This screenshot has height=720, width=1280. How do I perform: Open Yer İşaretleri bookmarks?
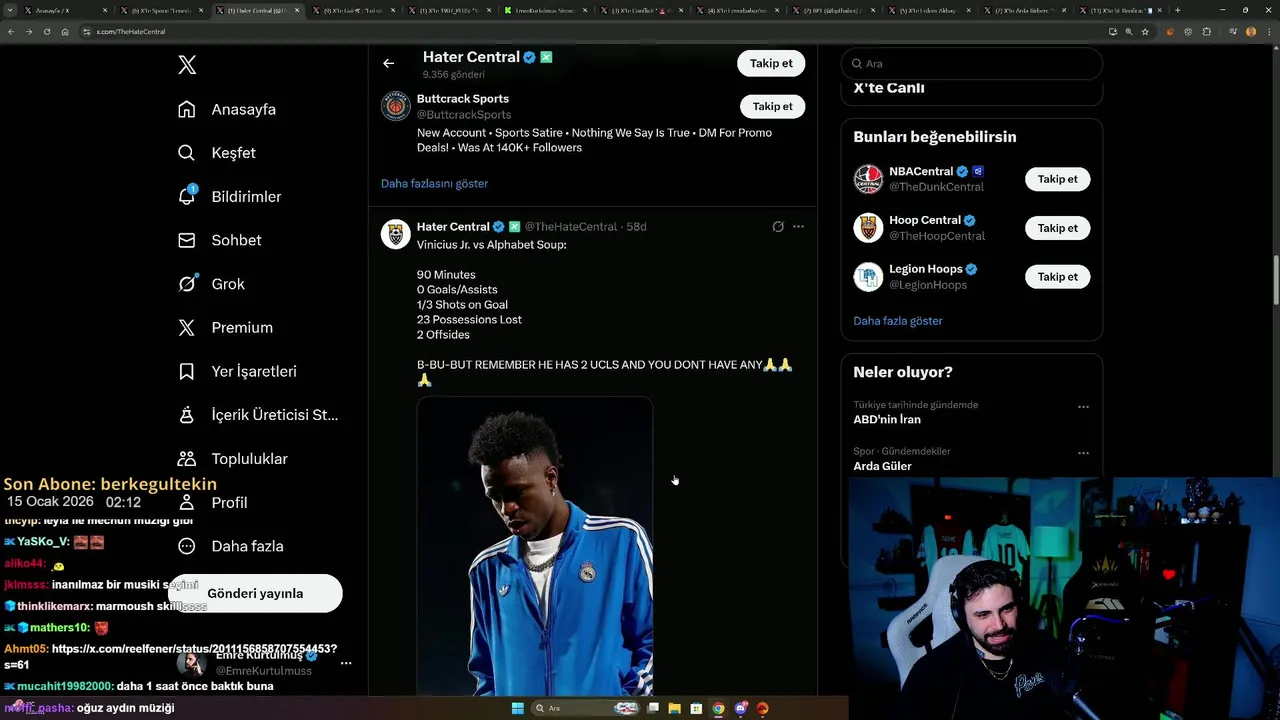tap(237, 371)
